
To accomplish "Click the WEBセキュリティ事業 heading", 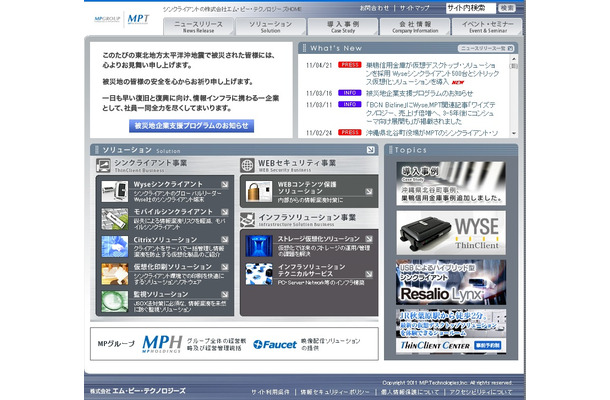I will point(297,163).
